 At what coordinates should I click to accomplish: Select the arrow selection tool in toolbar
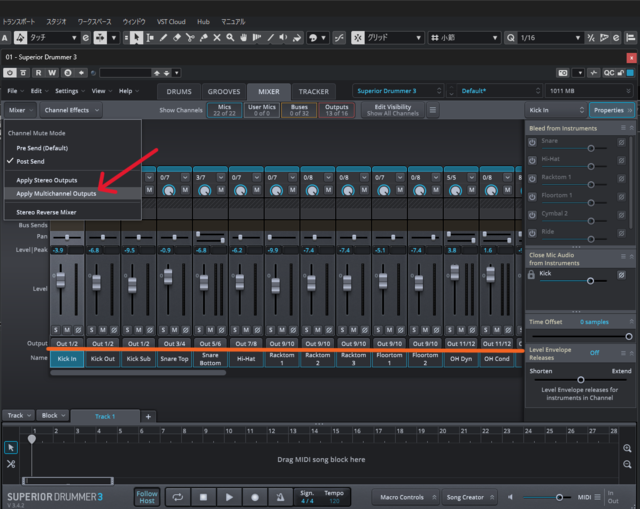[136, 37]
